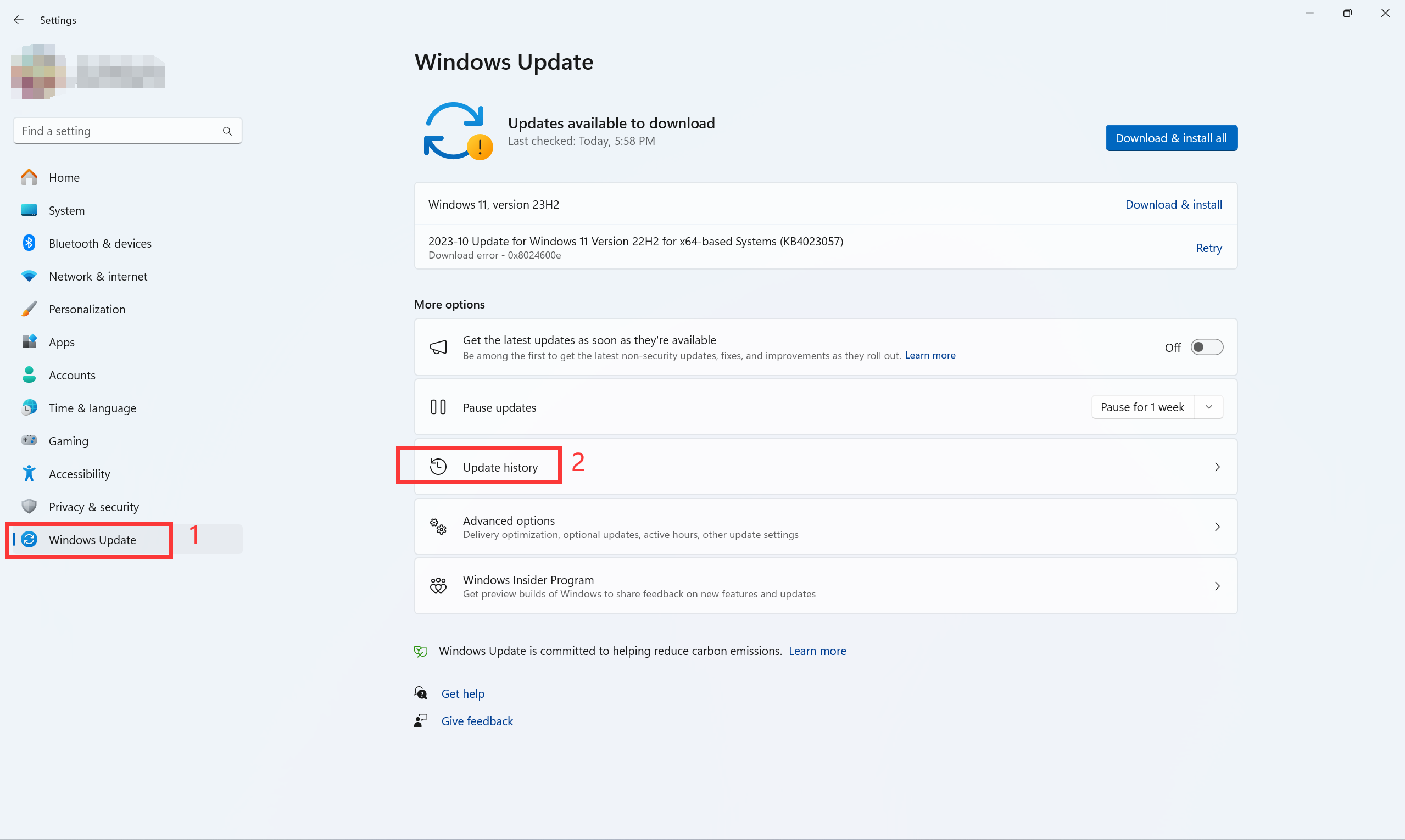Click the Accessibility figure icon
Screen dimensions: 1405x840
29,473
